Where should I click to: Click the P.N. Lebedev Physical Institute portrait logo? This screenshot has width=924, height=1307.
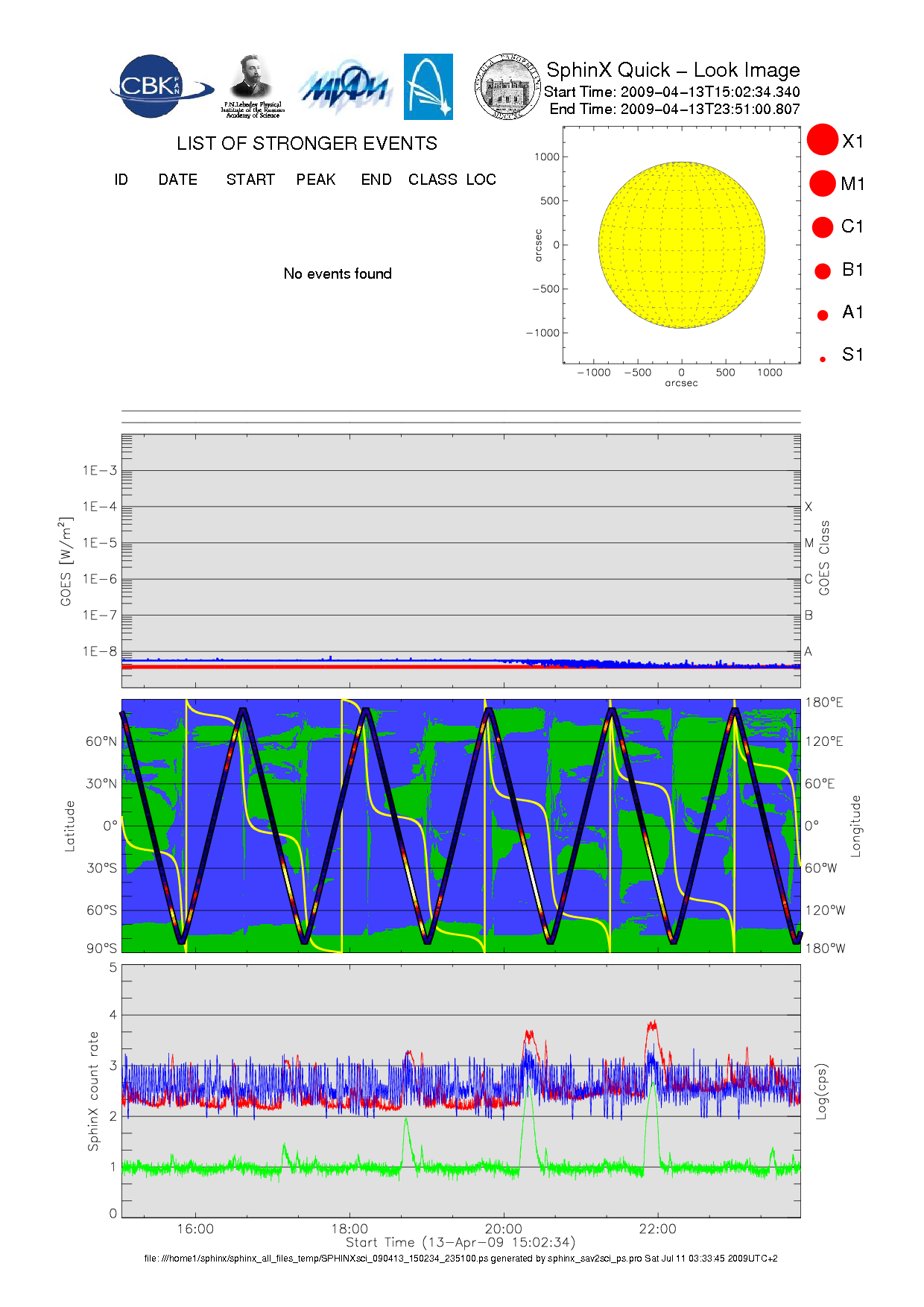coord(253,86)
